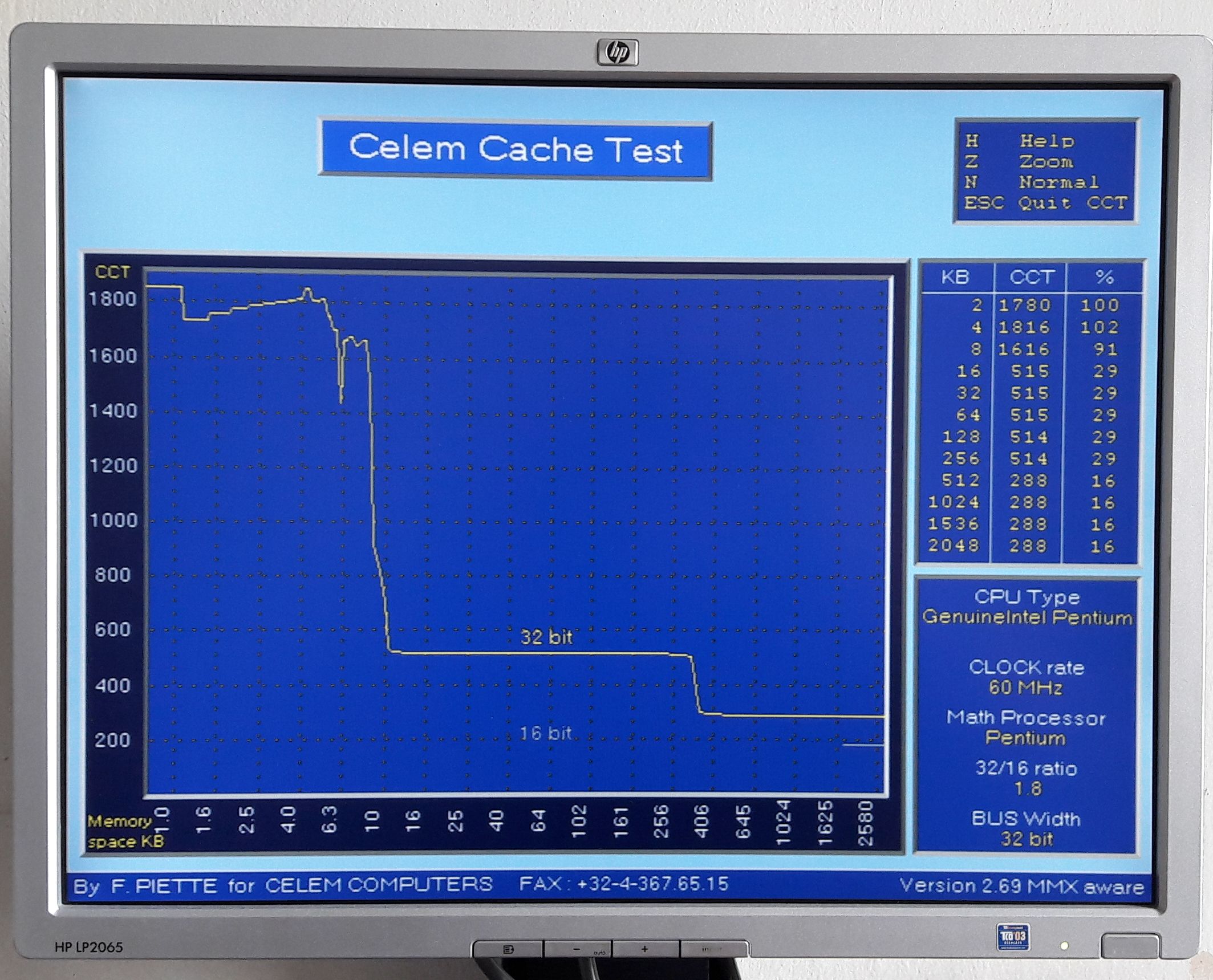Select the 'H Help' entry in the key legend
The height and width of the screenshot is (980, 1213).
point(1020,140)
